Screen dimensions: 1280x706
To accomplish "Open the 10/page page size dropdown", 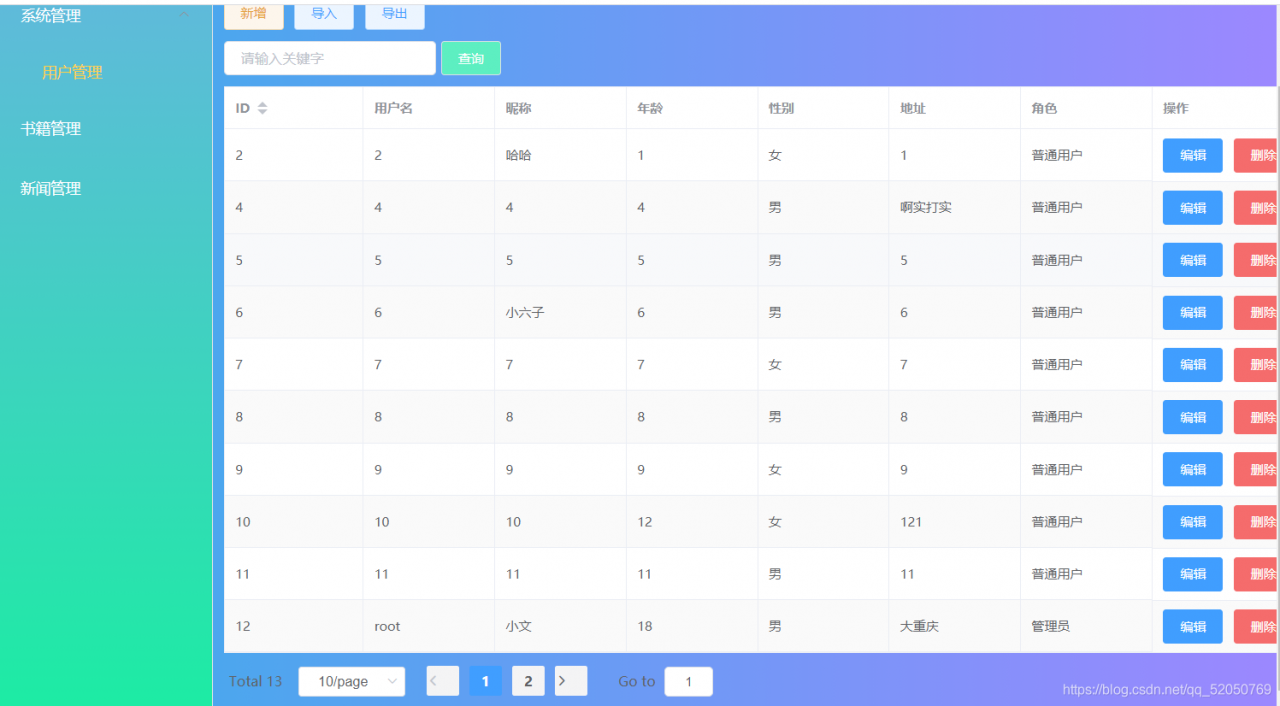I will (x=351, y=681).
